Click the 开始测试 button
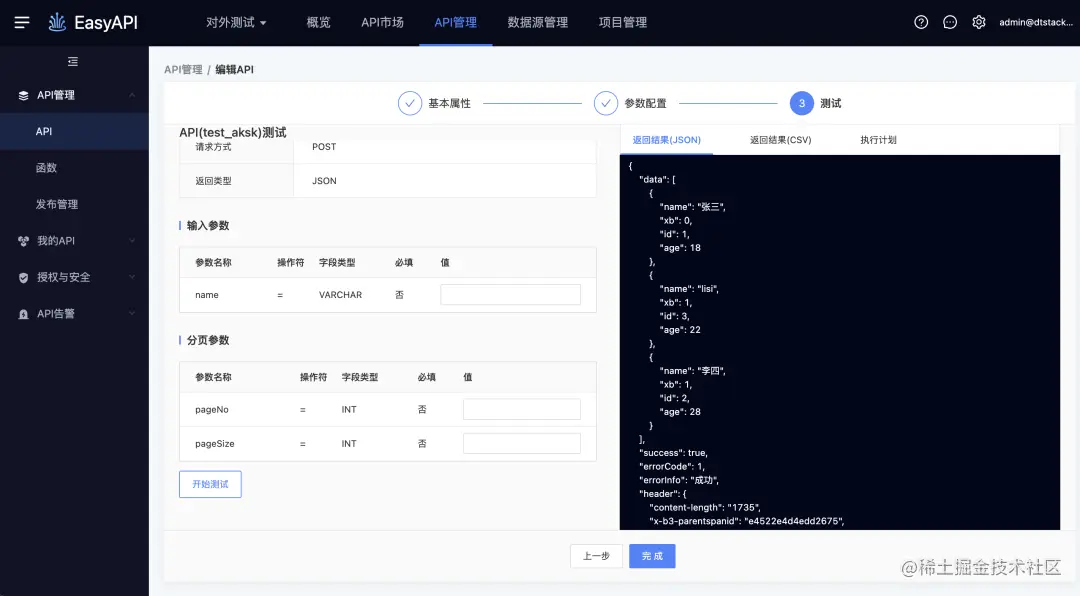The width and height of the screenshot is (1080, 596). [x=210, y=484]
